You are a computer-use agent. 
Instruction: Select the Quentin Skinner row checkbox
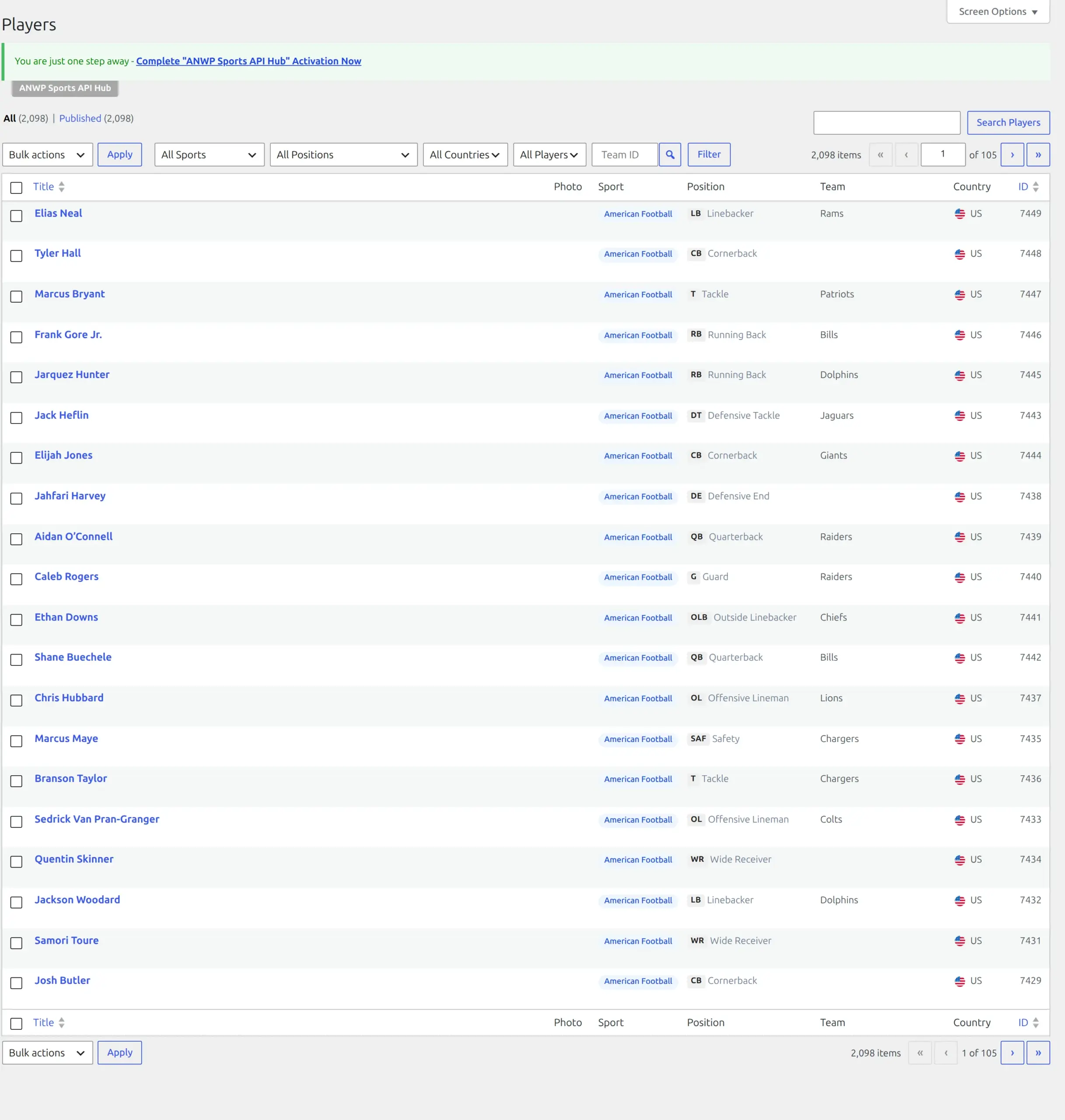pyautogui.click(x=17, y=861)
